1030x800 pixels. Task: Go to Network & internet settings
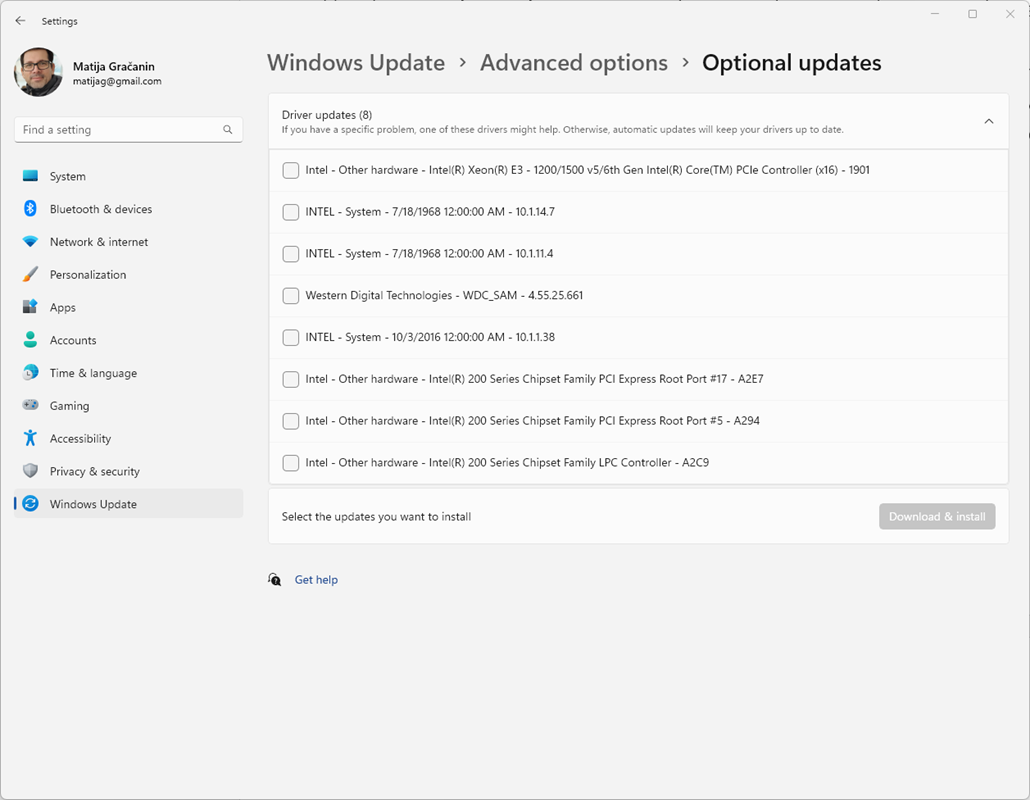coord(128,242)
